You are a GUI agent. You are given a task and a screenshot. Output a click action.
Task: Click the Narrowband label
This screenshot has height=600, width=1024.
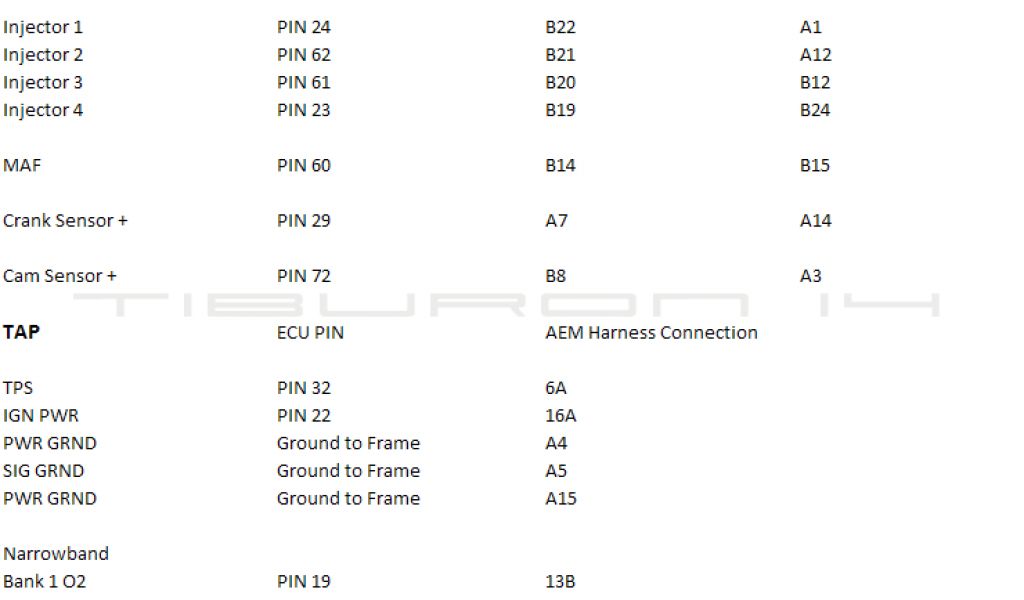[x=56, y=553]
